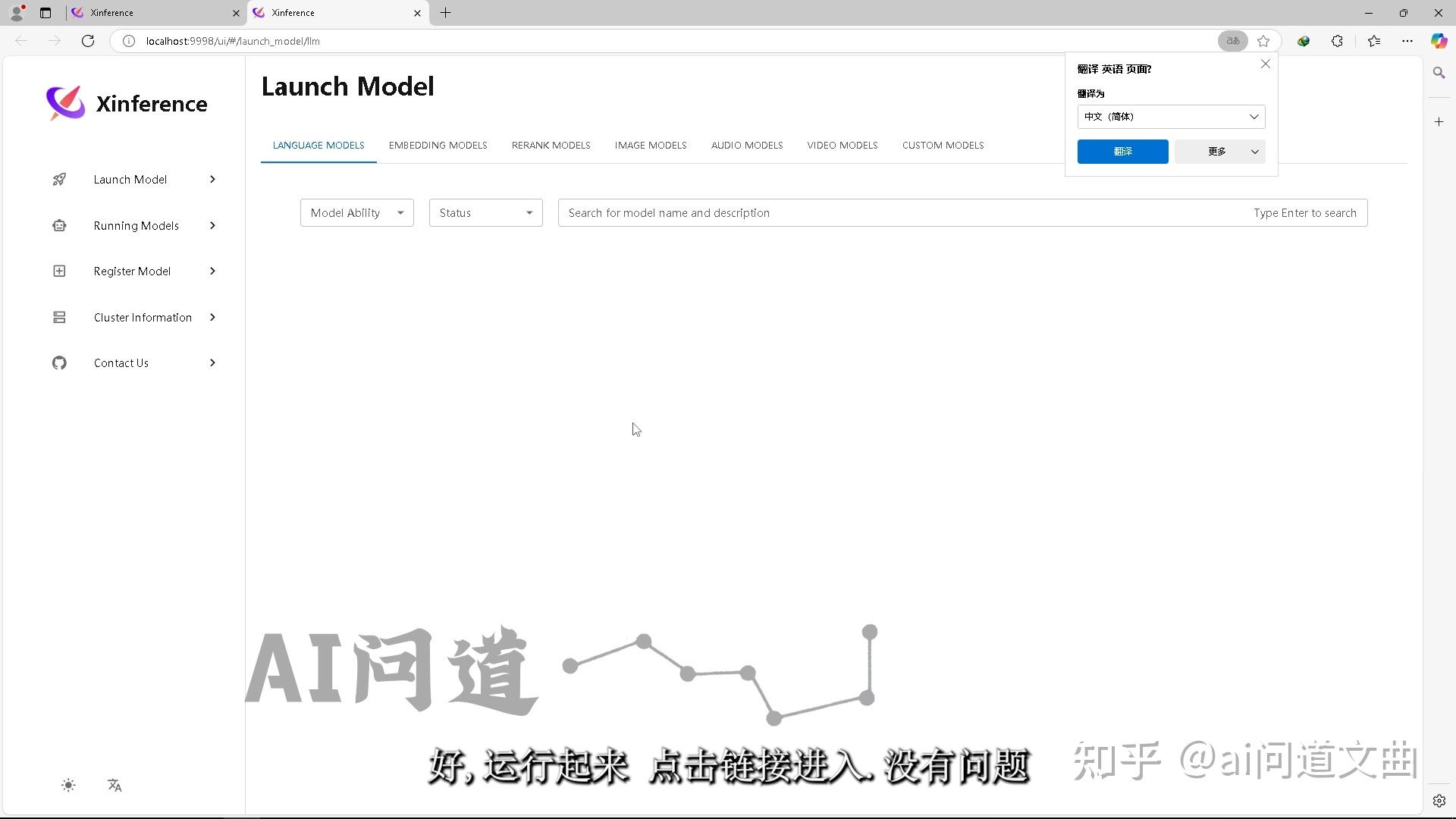
Task: Open the language translate icon in sidebar
Action: pyautogui.click(x=115, y=786)
